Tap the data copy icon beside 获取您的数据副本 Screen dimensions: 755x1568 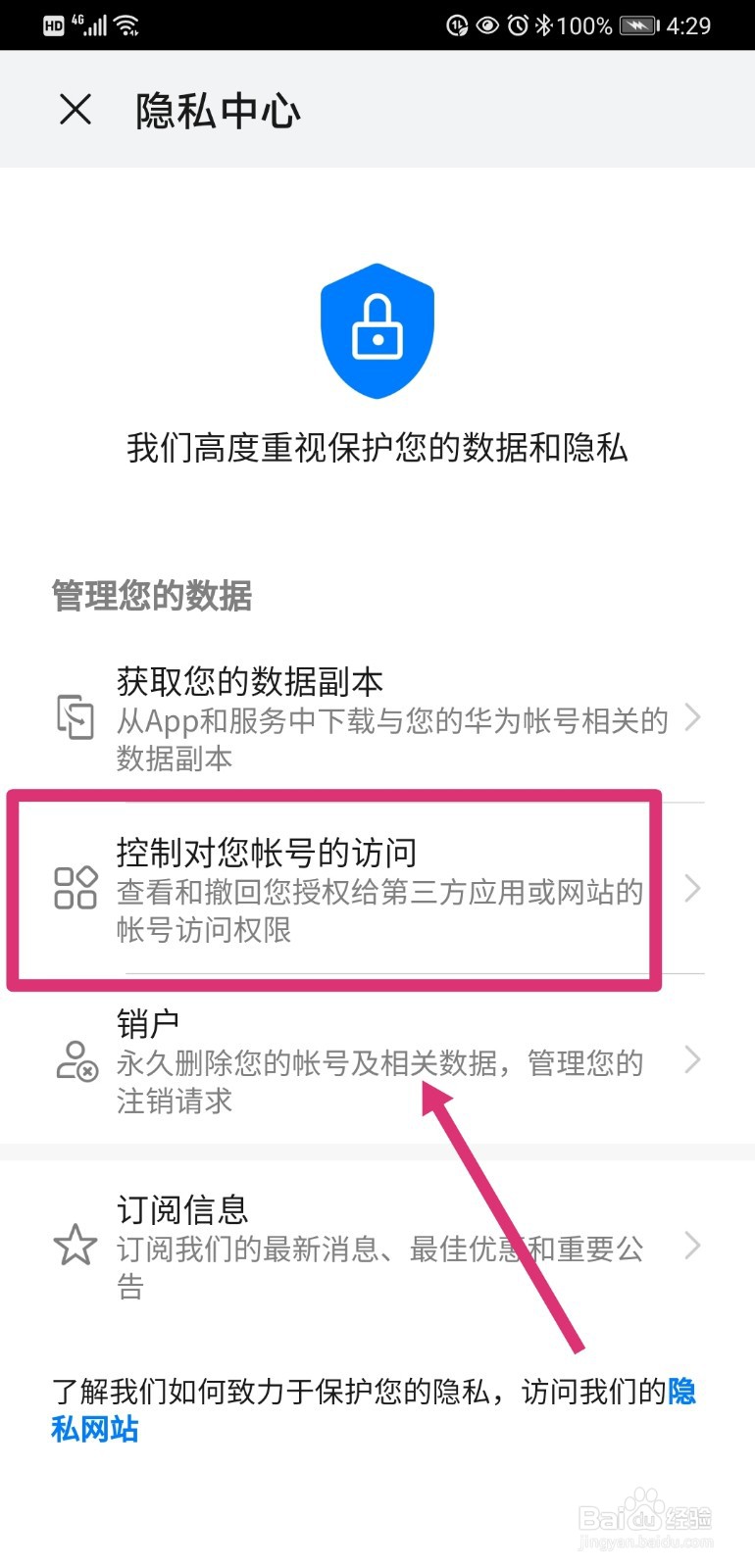pos(75,716)
